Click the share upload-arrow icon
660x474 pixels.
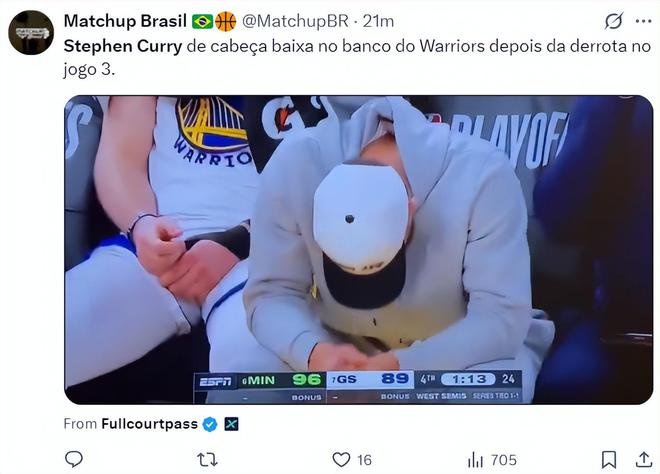tap(641, 459)
